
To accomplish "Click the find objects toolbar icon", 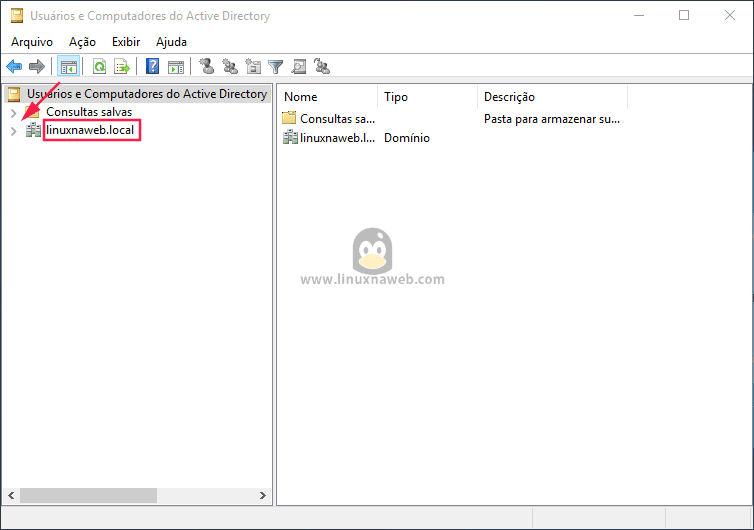I will click(x=298, y=67).
